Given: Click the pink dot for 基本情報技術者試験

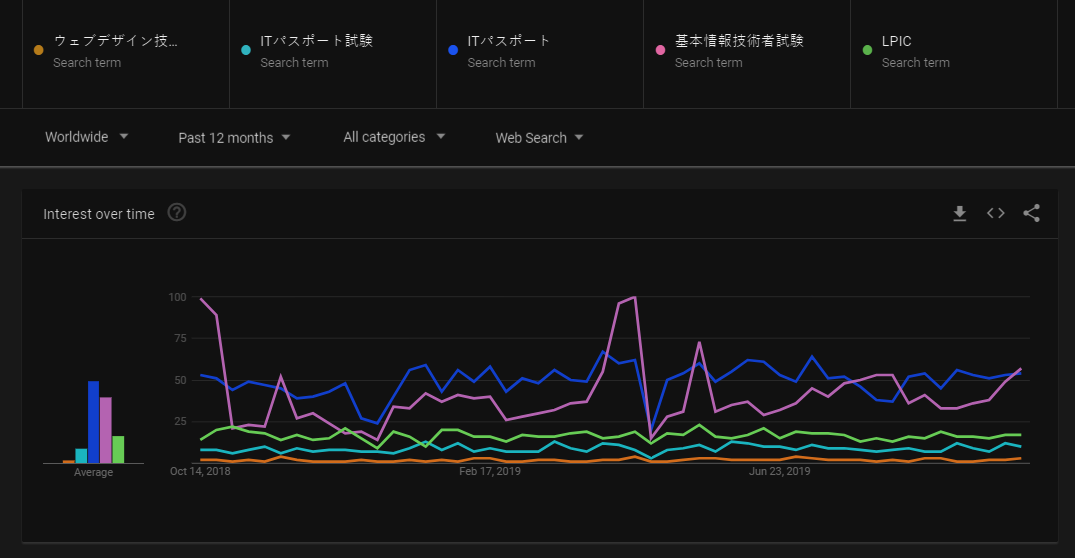Looking at the screenshot, I should [660, 49].
